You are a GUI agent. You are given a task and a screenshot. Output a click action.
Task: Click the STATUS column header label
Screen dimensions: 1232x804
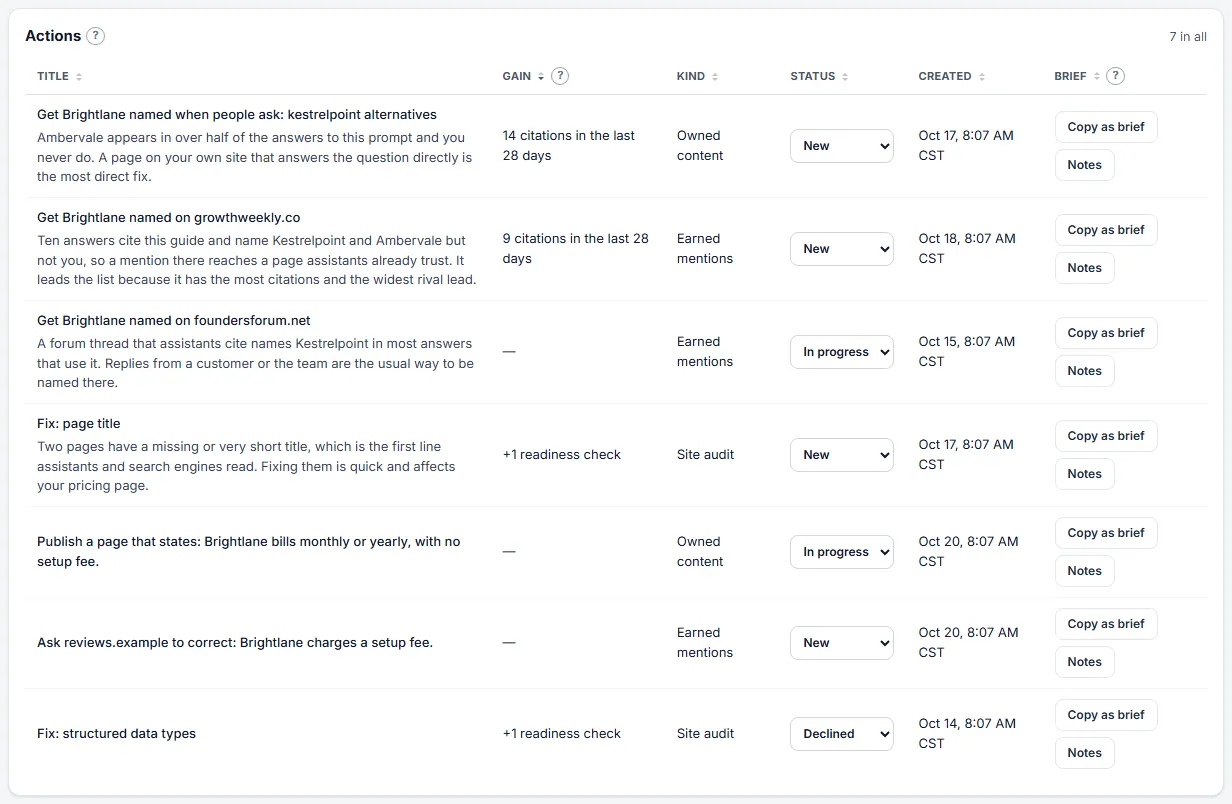coord(813,77)
